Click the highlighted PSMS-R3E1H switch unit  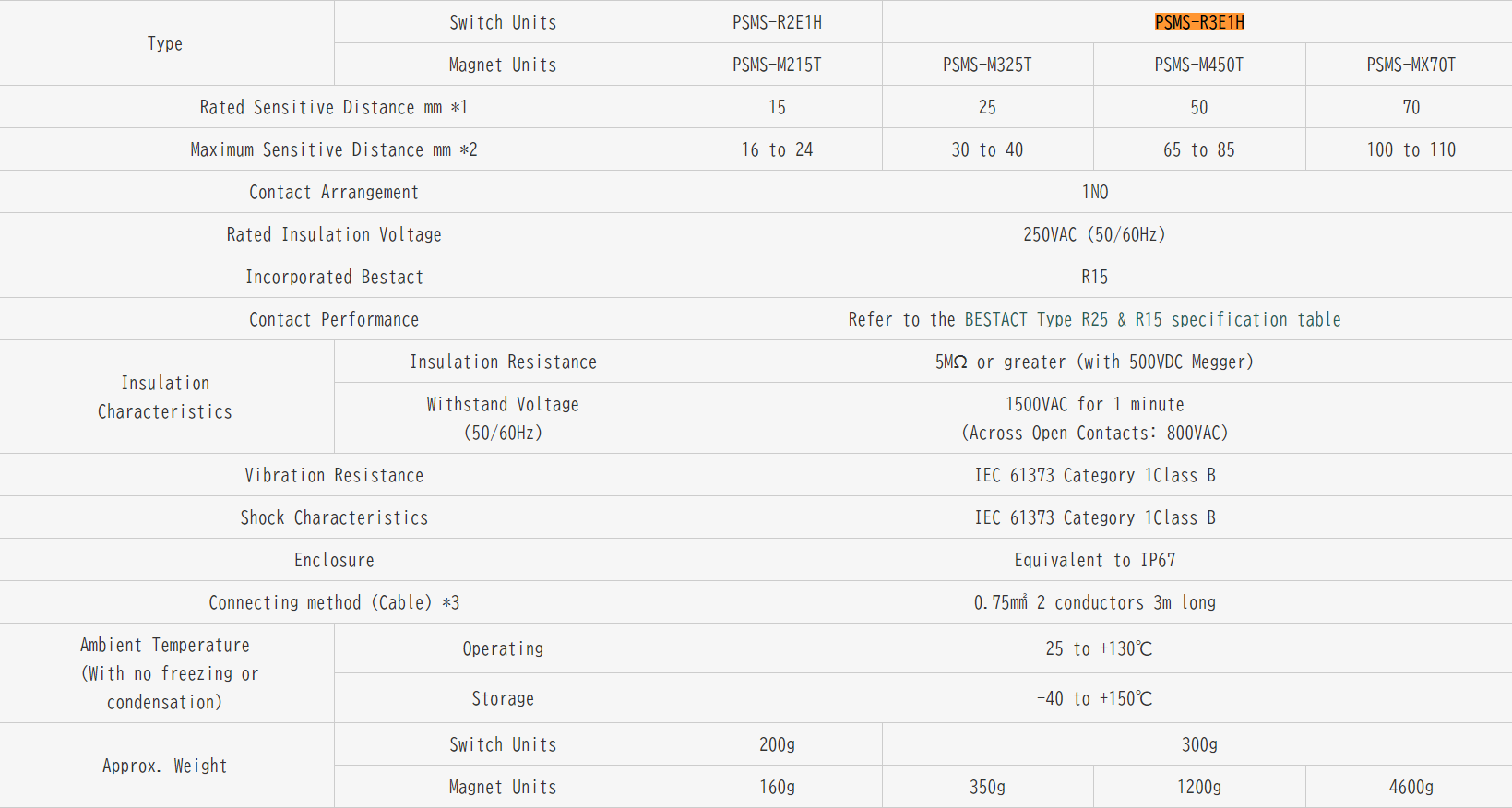[1199, 22]
